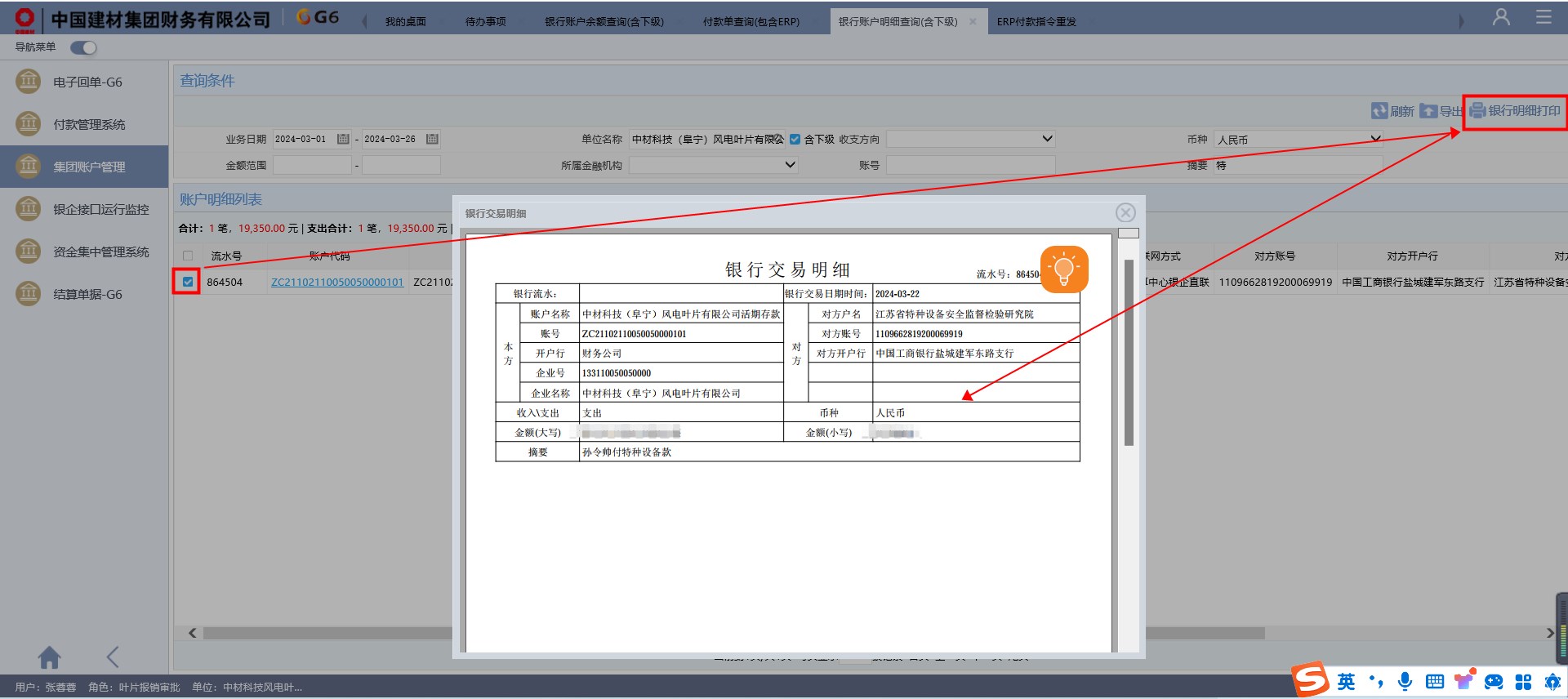Click horizontal scrollbar left arrow
The width and height of the screenshot is (1568, 699).
point(193,633)
